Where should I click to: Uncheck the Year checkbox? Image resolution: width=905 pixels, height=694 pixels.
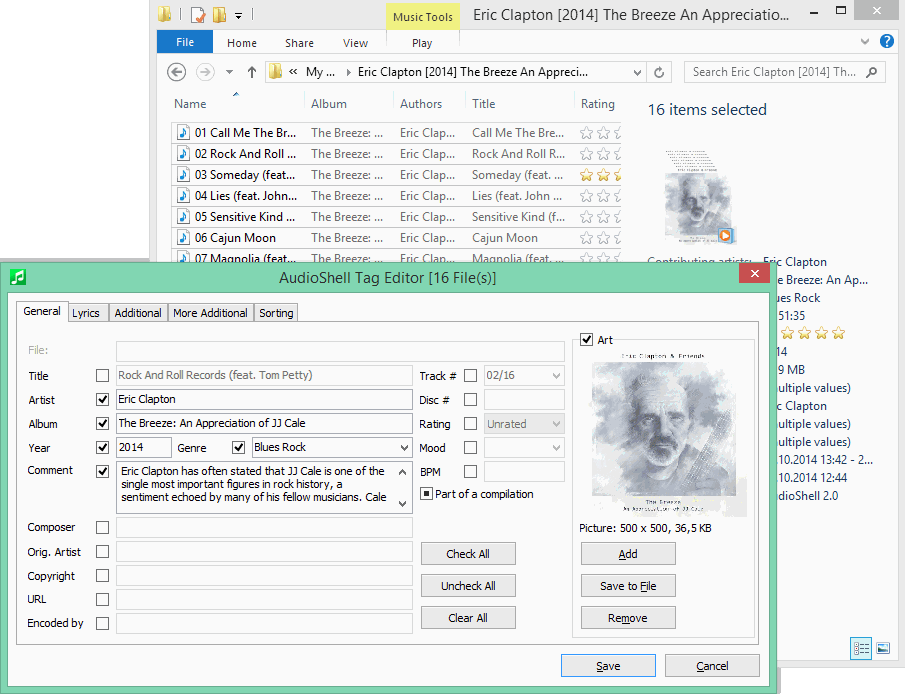[x=102, y=447]
